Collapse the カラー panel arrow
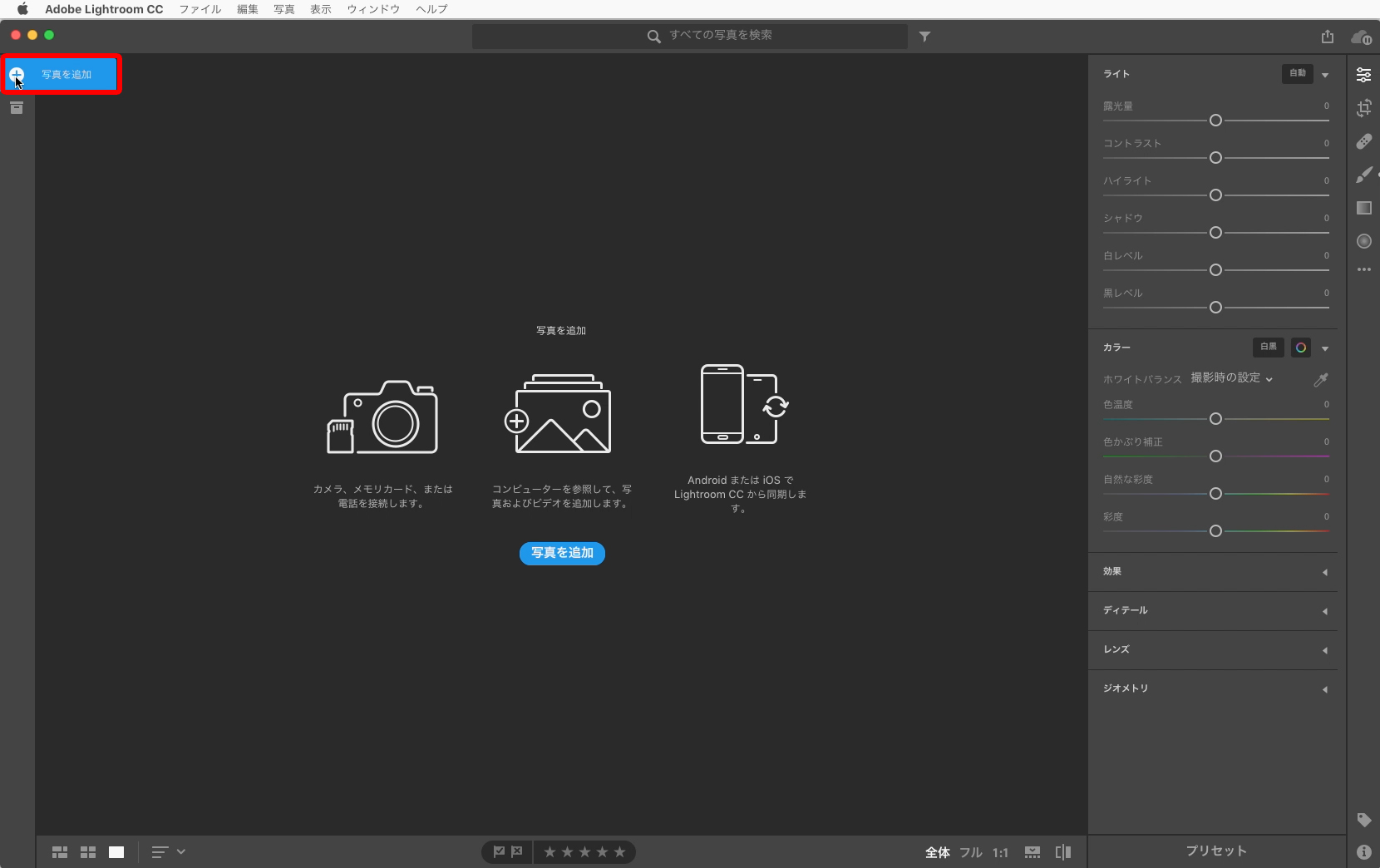The image size is (1380, 868). [1325, 348]
